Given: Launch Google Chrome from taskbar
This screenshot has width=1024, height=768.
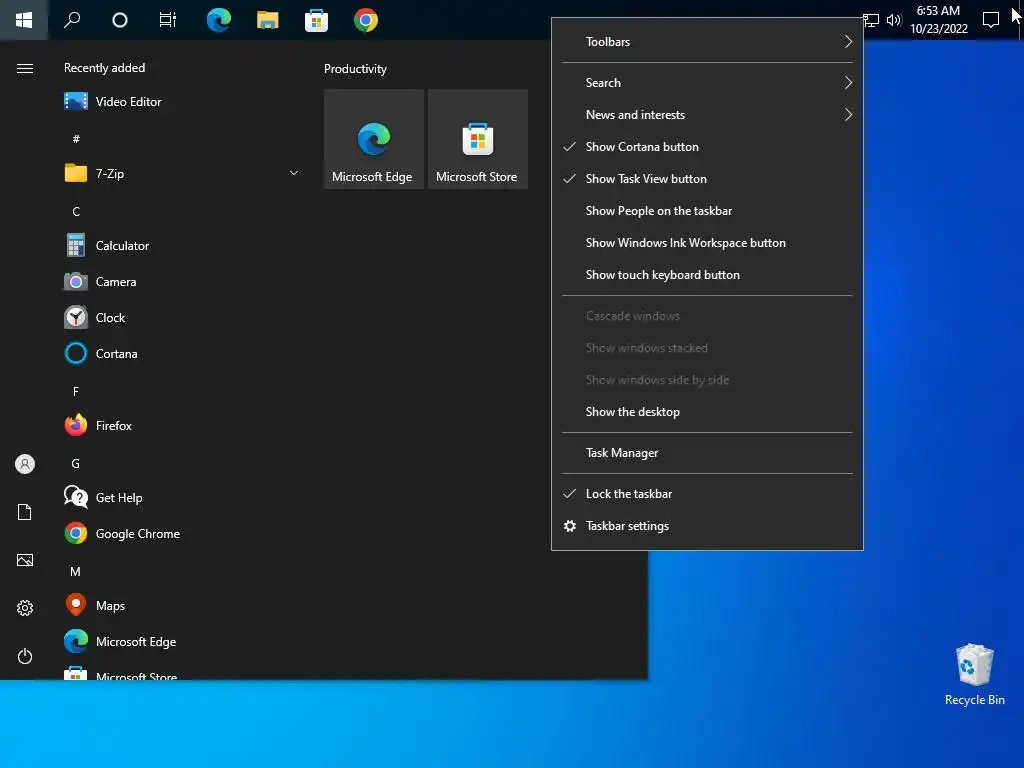Looking at the screenshot, I should tap(366, 20).
